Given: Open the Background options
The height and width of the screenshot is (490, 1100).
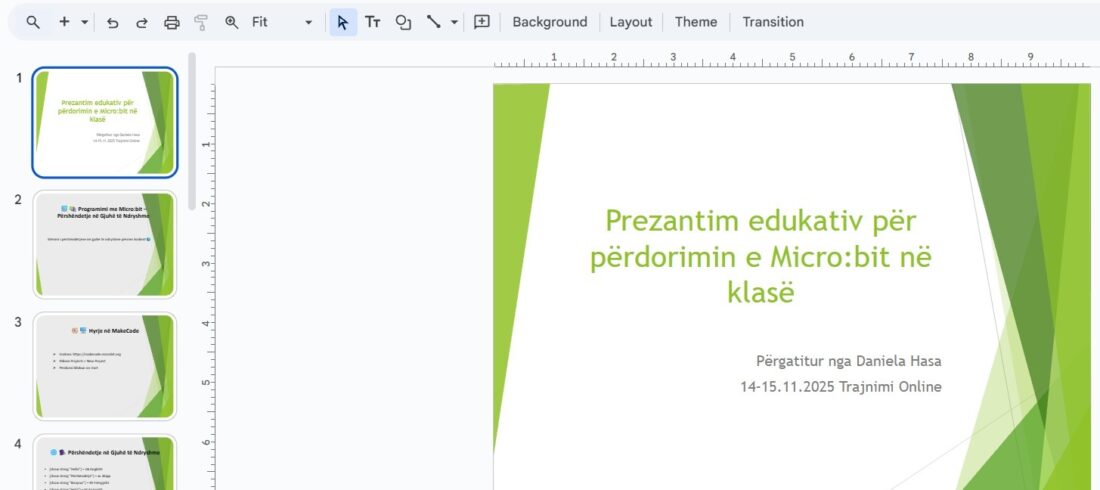Looking at the screenshot, I should (x=549, y=22).
